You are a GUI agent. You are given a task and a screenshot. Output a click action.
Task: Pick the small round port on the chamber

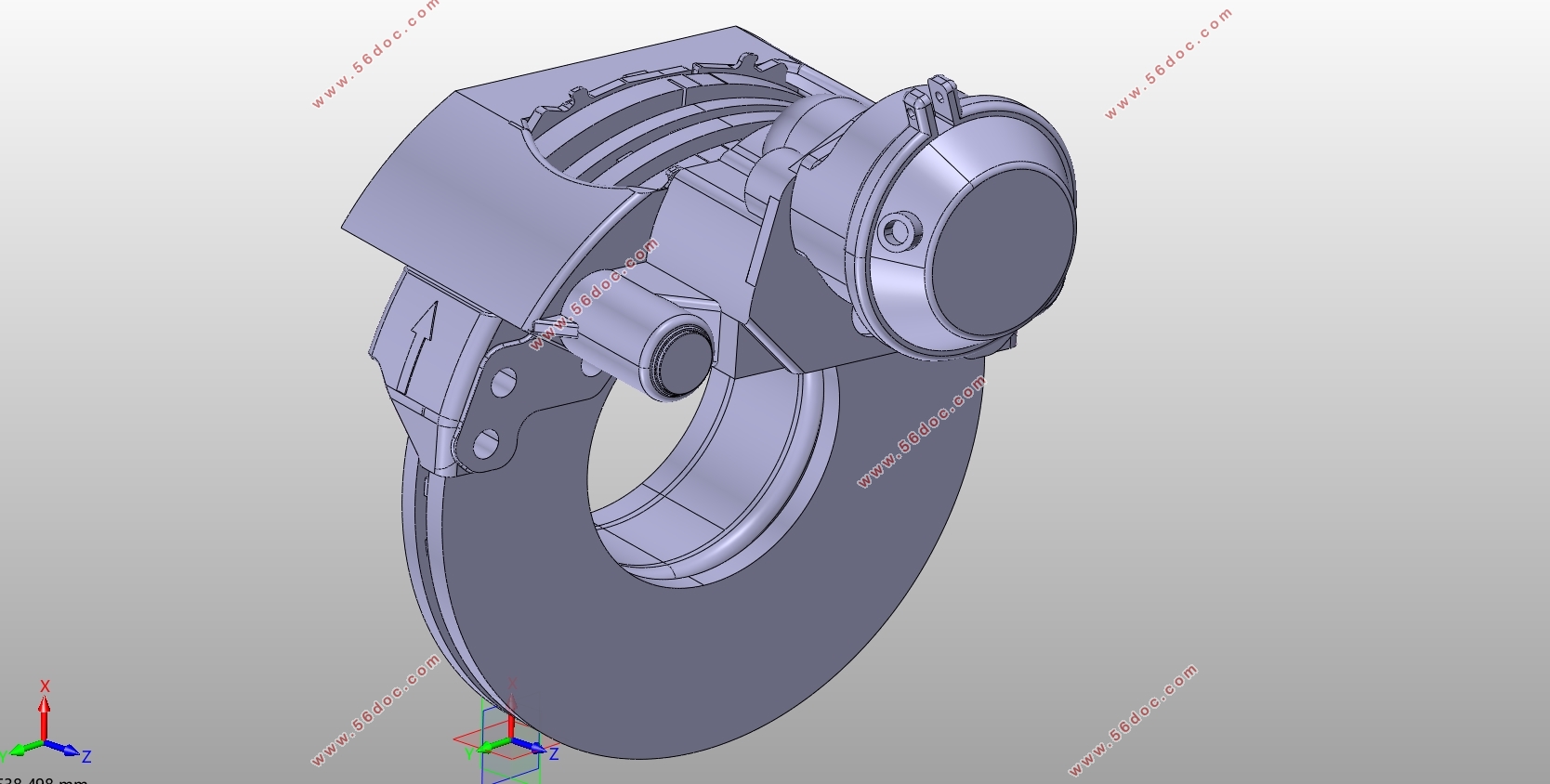(x=897, y=231)
